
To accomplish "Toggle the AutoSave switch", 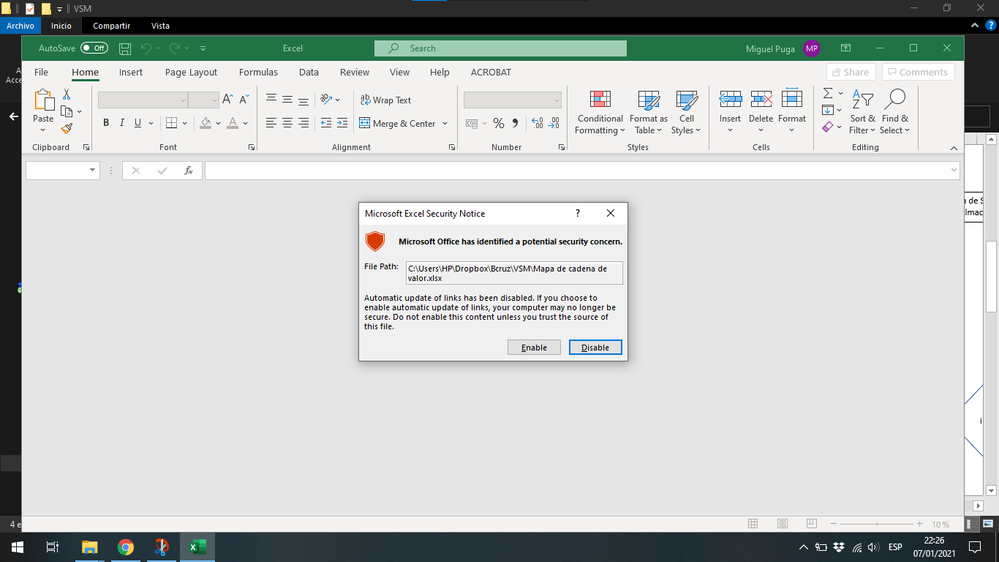I will tap(94, 48).
